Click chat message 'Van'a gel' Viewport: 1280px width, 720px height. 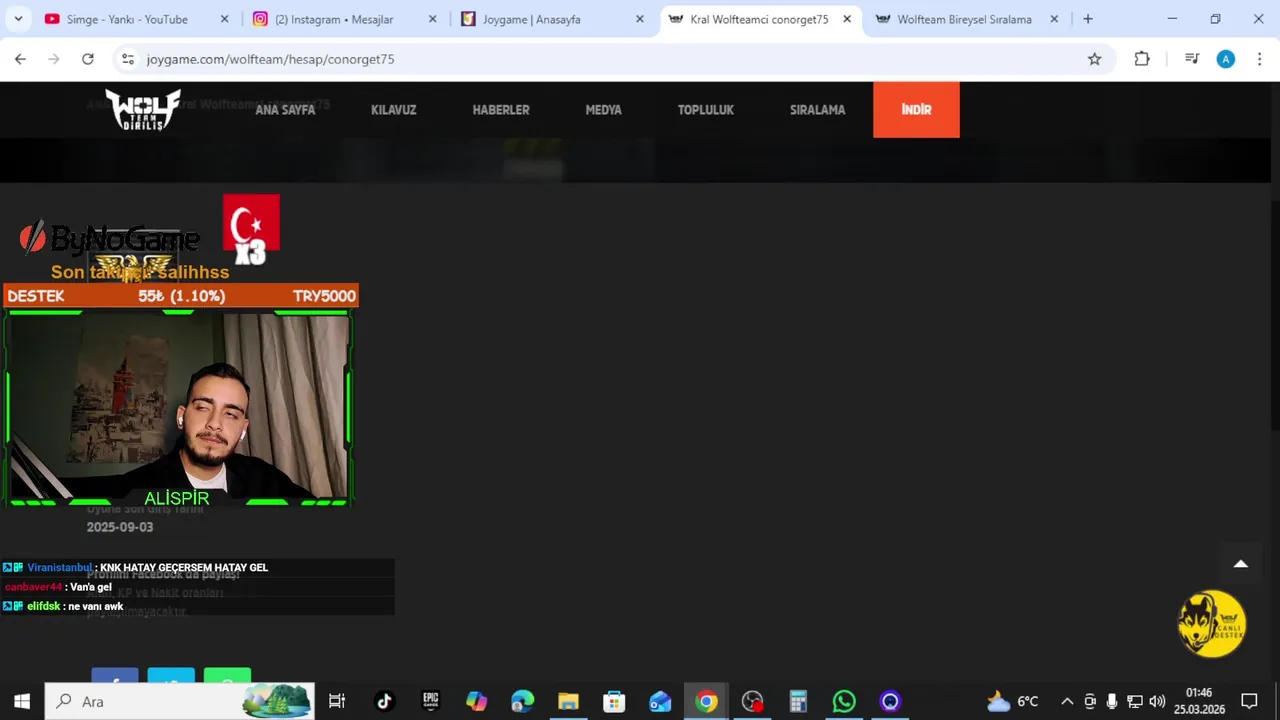58,587
